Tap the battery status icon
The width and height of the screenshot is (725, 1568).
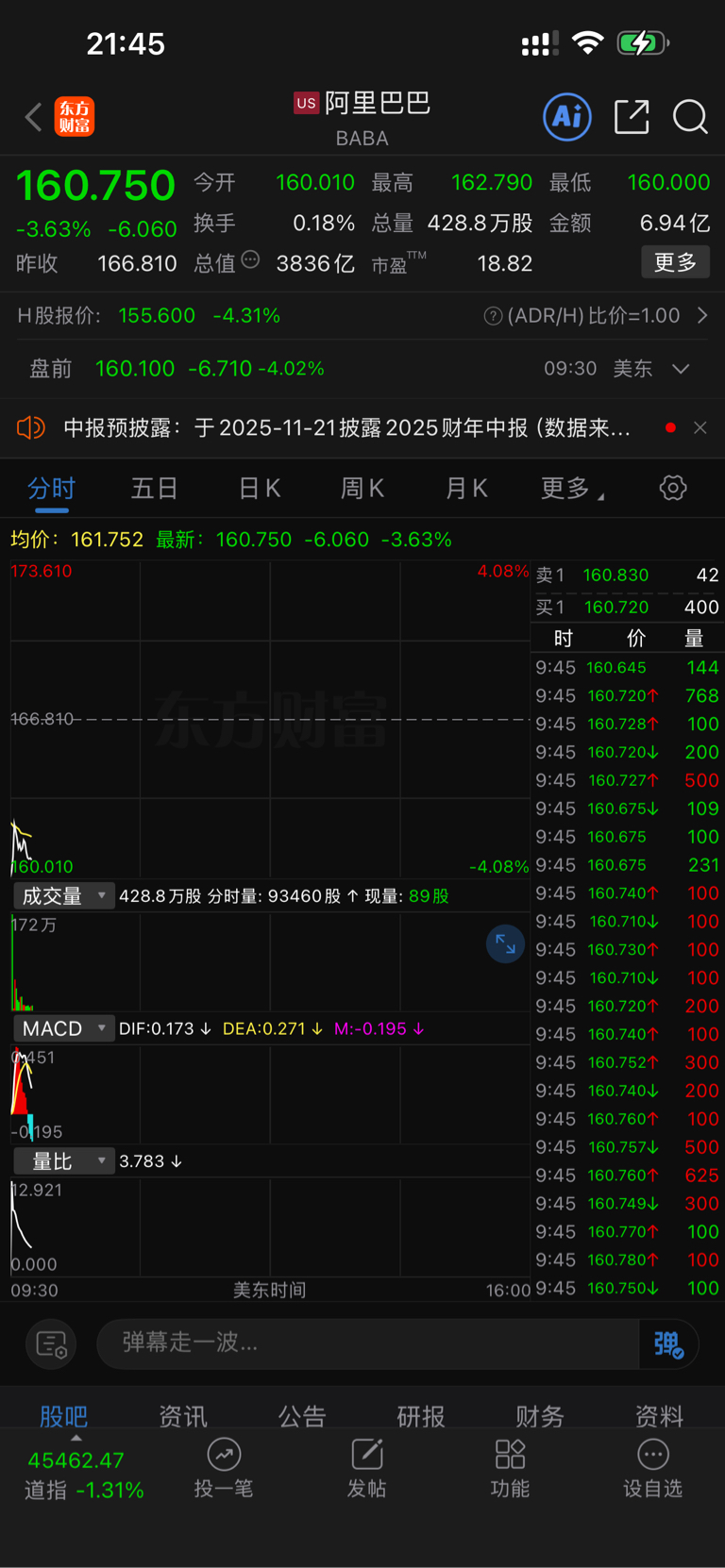tap(643, 42)
